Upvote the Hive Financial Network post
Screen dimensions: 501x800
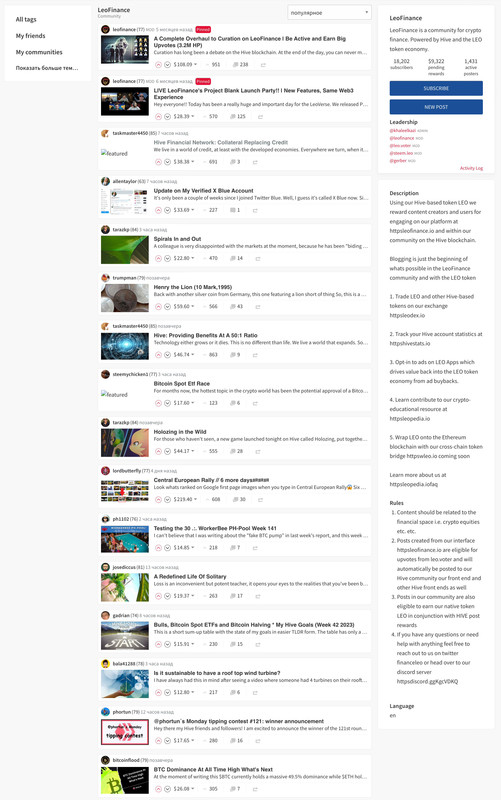click(x=158, y=162)
